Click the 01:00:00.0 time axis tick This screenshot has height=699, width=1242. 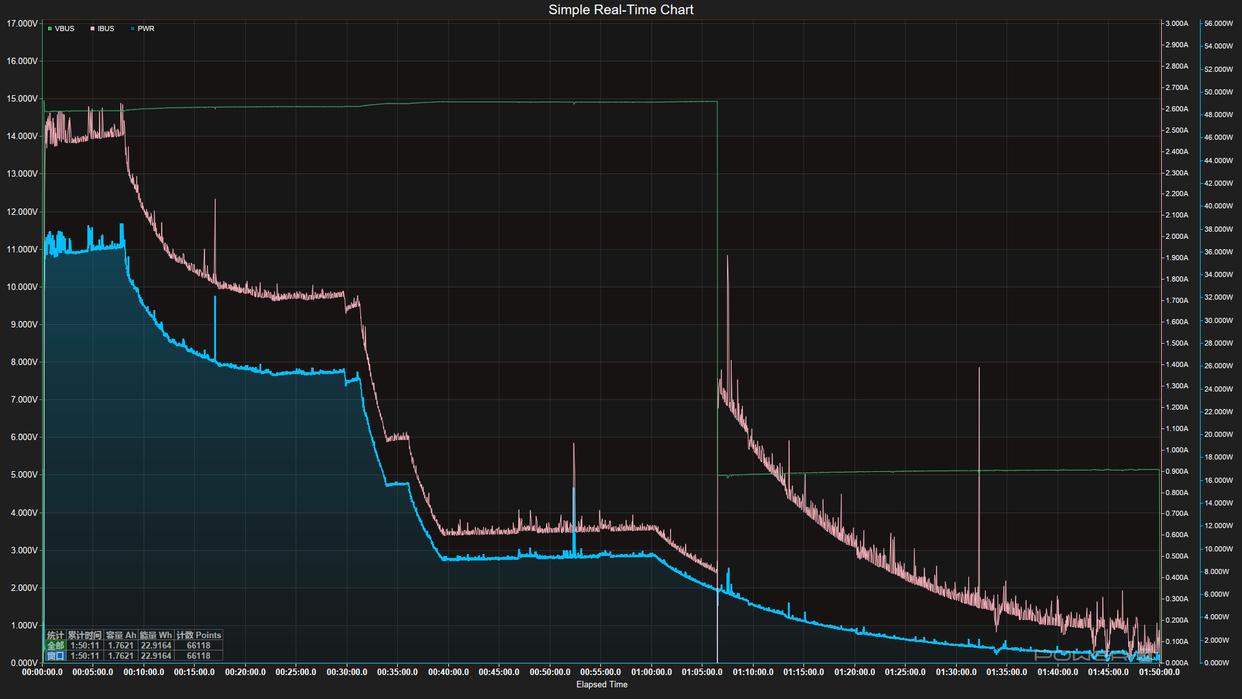pos(652,673)
